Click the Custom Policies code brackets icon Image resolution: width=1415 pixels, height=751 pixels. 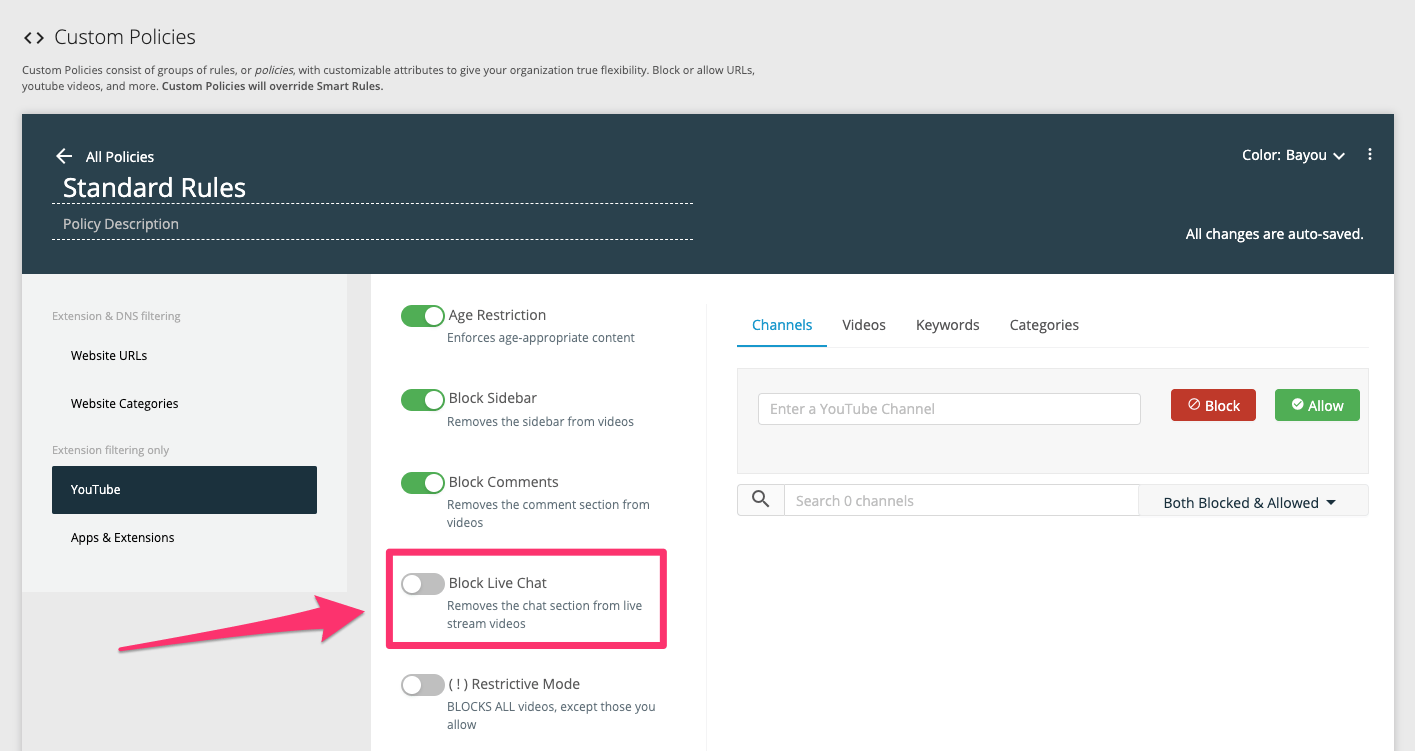[33, 38]
